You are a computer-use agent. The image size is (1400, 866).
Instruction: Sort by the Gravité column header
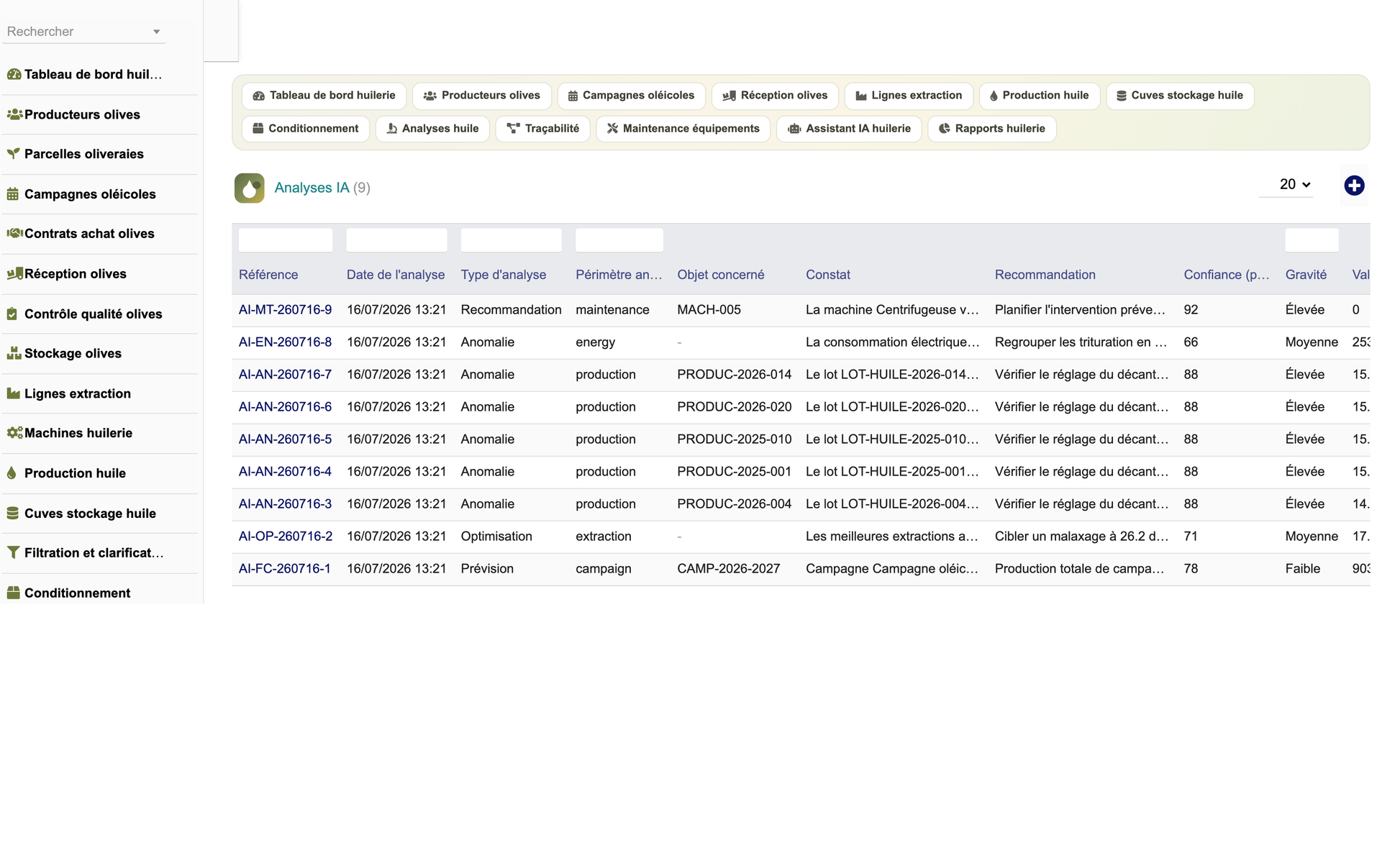point(1306,275)
